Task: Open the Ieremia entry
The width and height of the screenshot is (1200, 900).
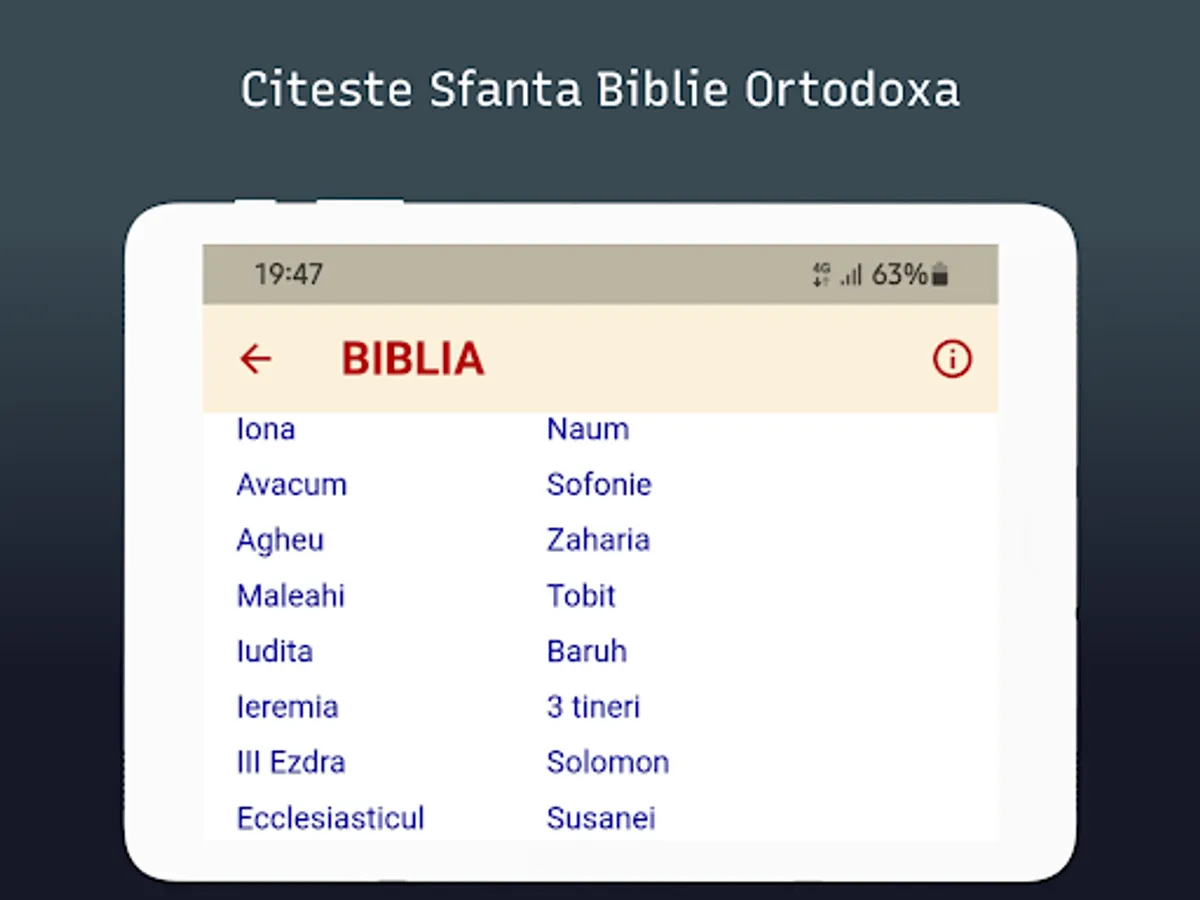Action: 287,707
